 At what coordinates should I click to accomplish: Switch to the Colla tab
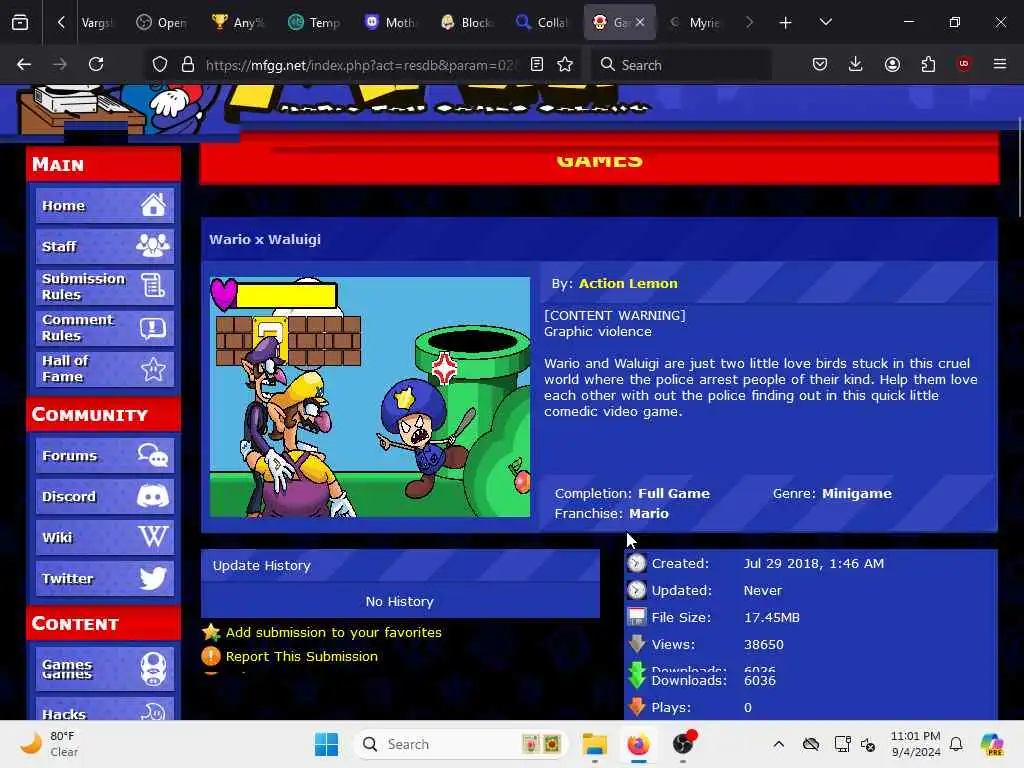pyautogui.click(x=542, y=22)
